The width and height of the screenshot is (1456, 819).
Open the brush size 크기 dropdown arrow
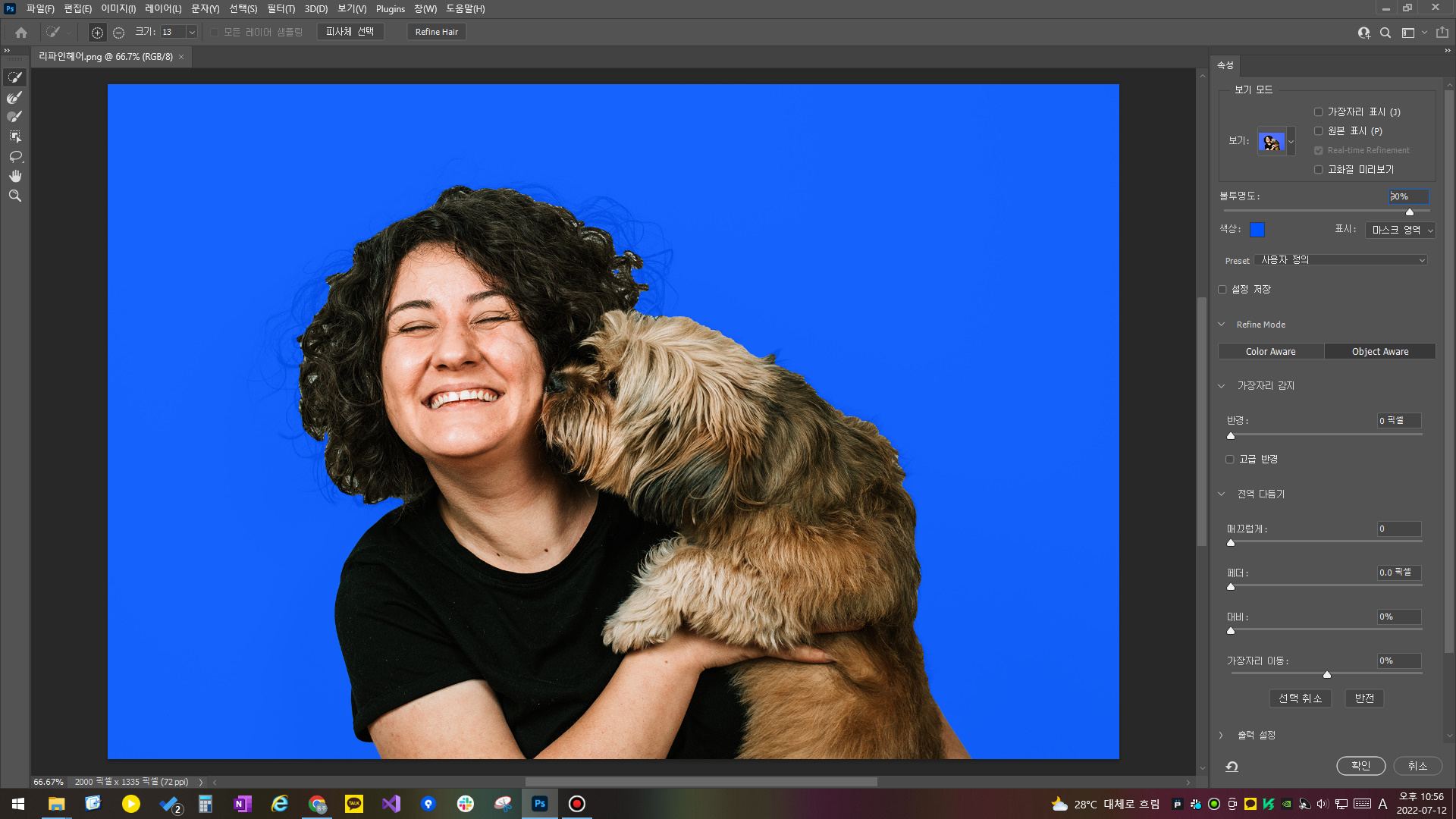192,33
